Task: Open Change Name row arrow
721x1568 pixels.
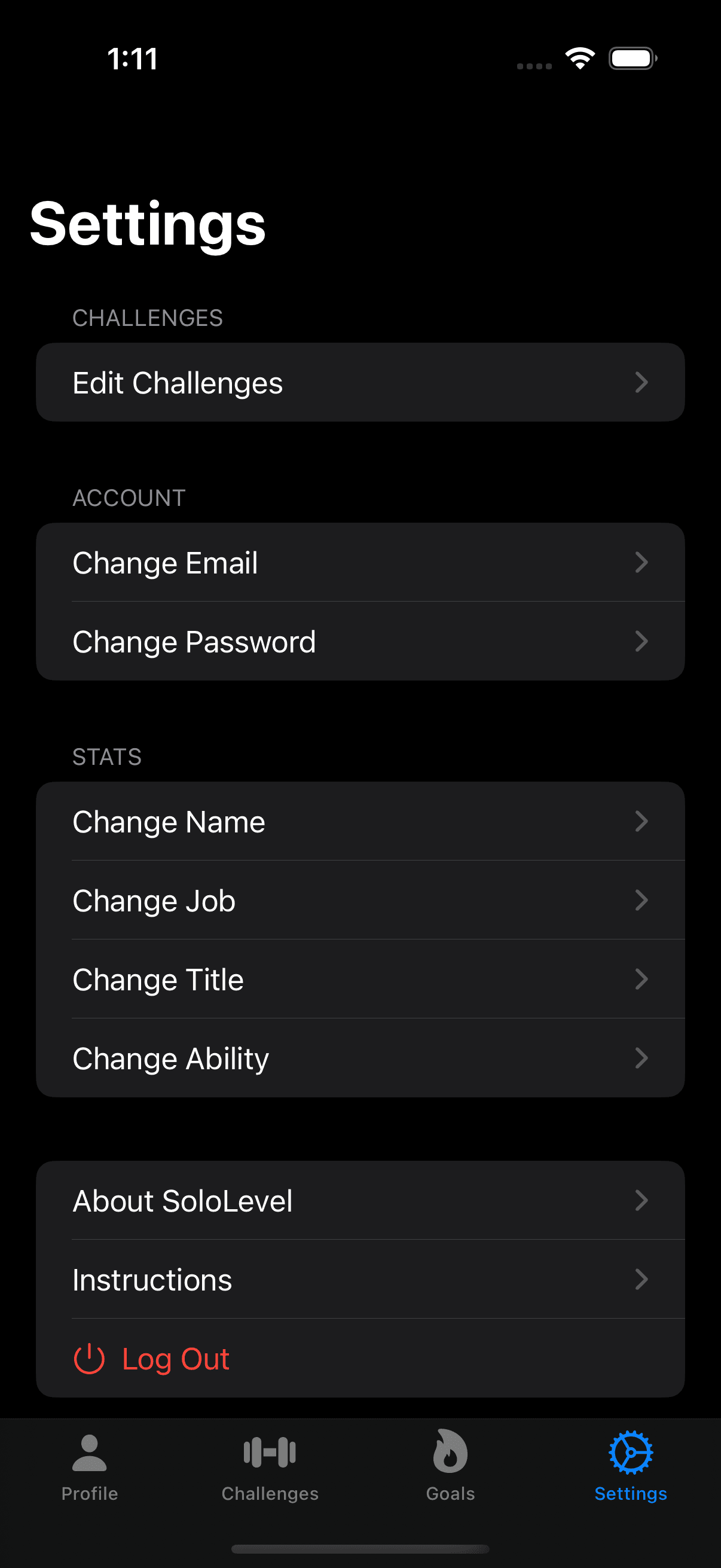Action: tap(641, 821)
